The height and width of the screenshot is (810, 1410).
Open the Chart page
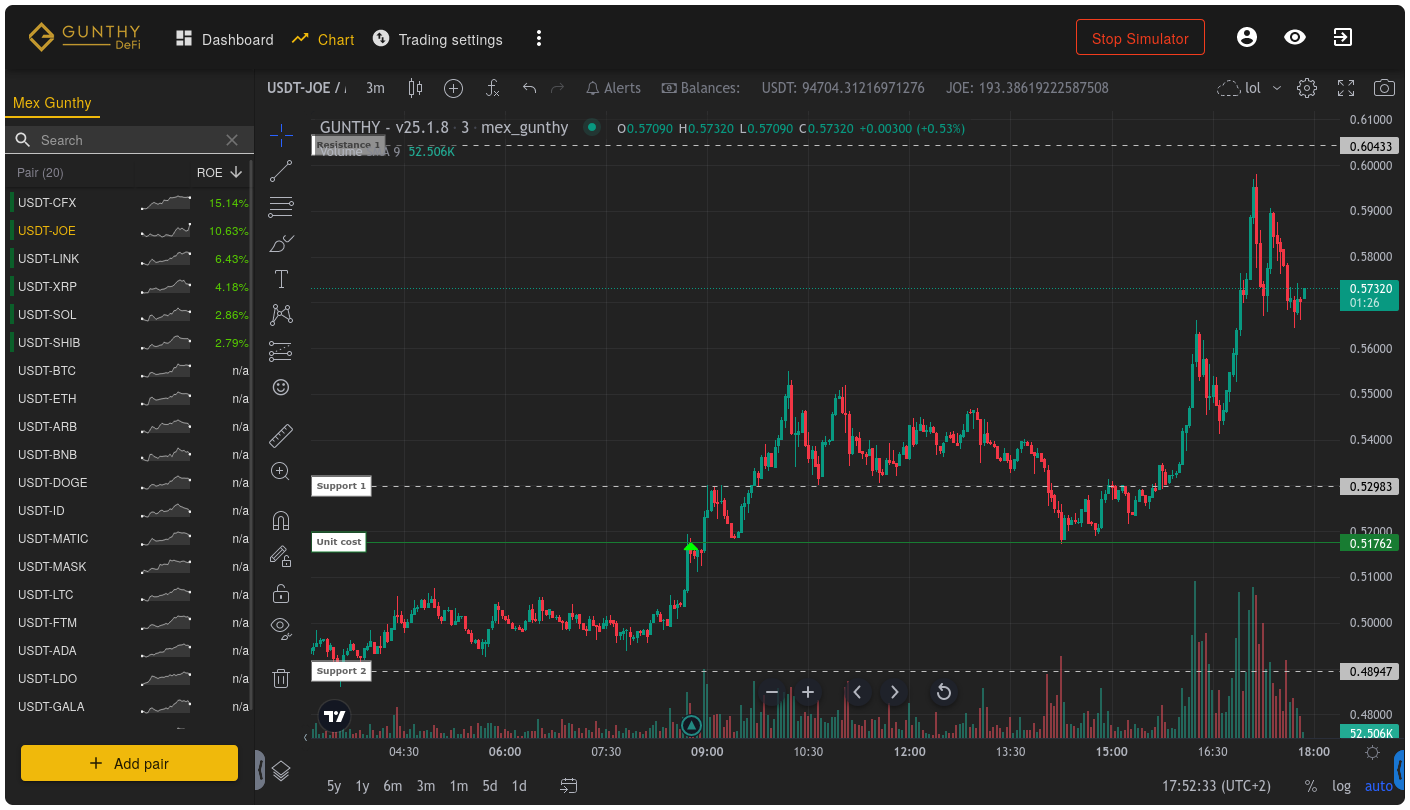point(323,39)
